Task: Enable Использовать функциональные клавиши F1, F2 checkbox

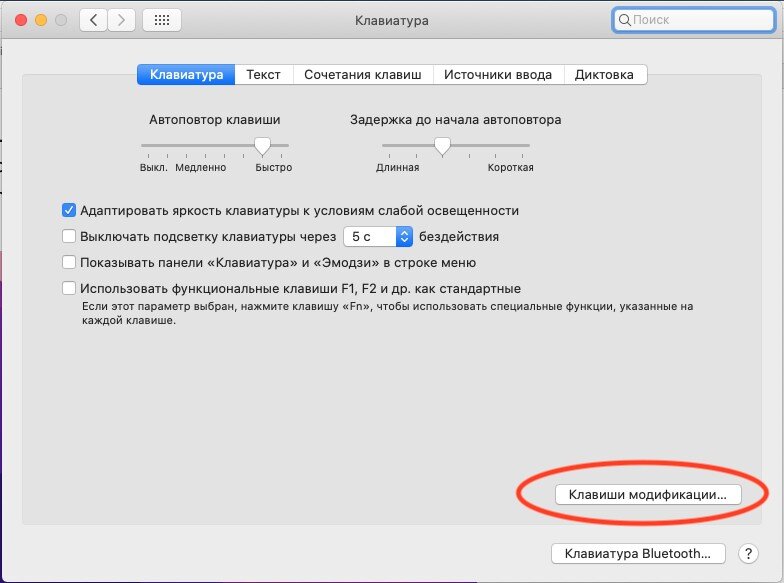Action: coord(69,288)
